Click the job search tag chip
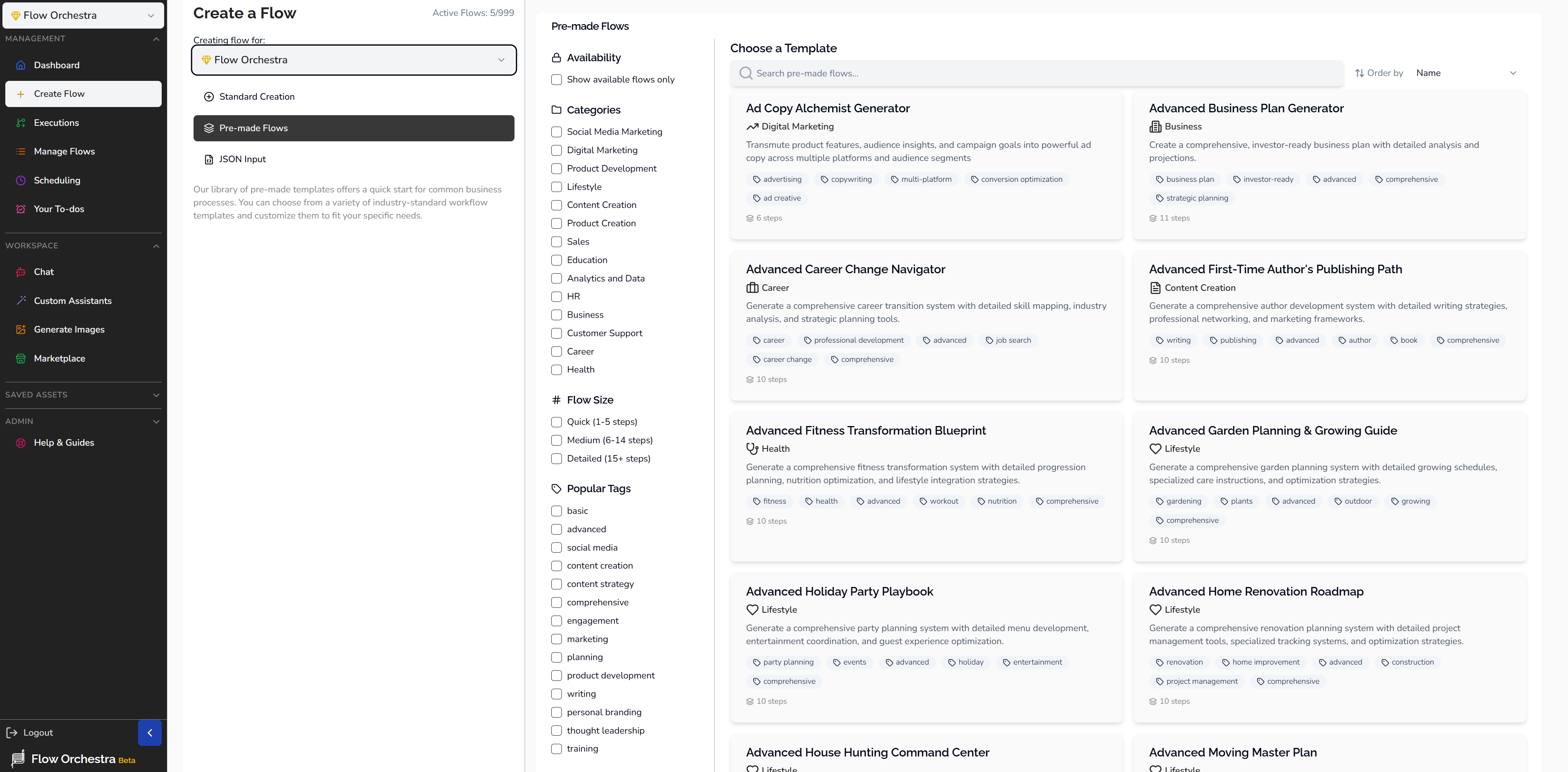Screen dimensions: 1568x772 [x=1007, y=340]
